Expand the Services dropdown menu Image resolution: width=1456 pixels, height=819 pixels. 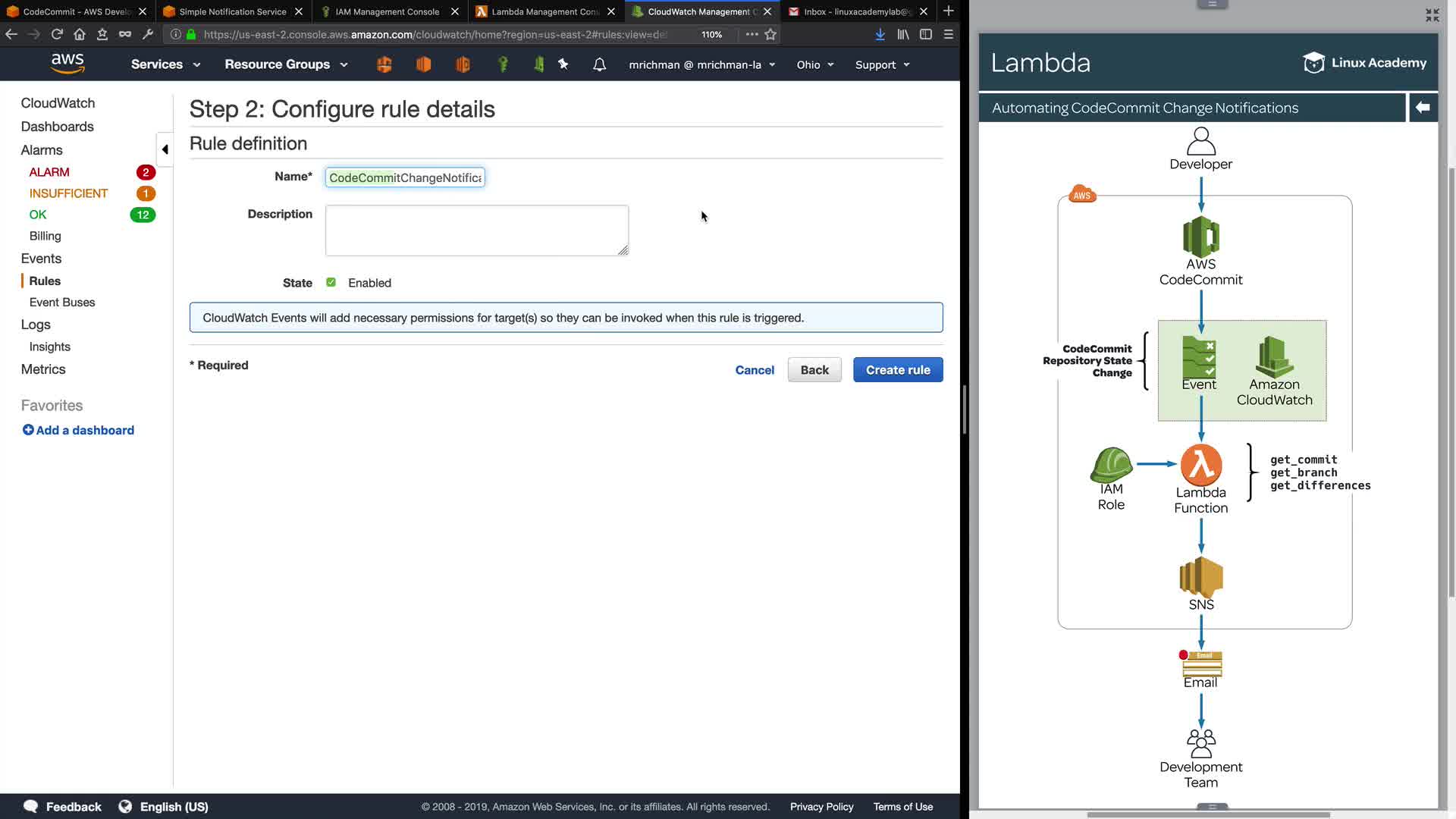(x=165, y=64)
